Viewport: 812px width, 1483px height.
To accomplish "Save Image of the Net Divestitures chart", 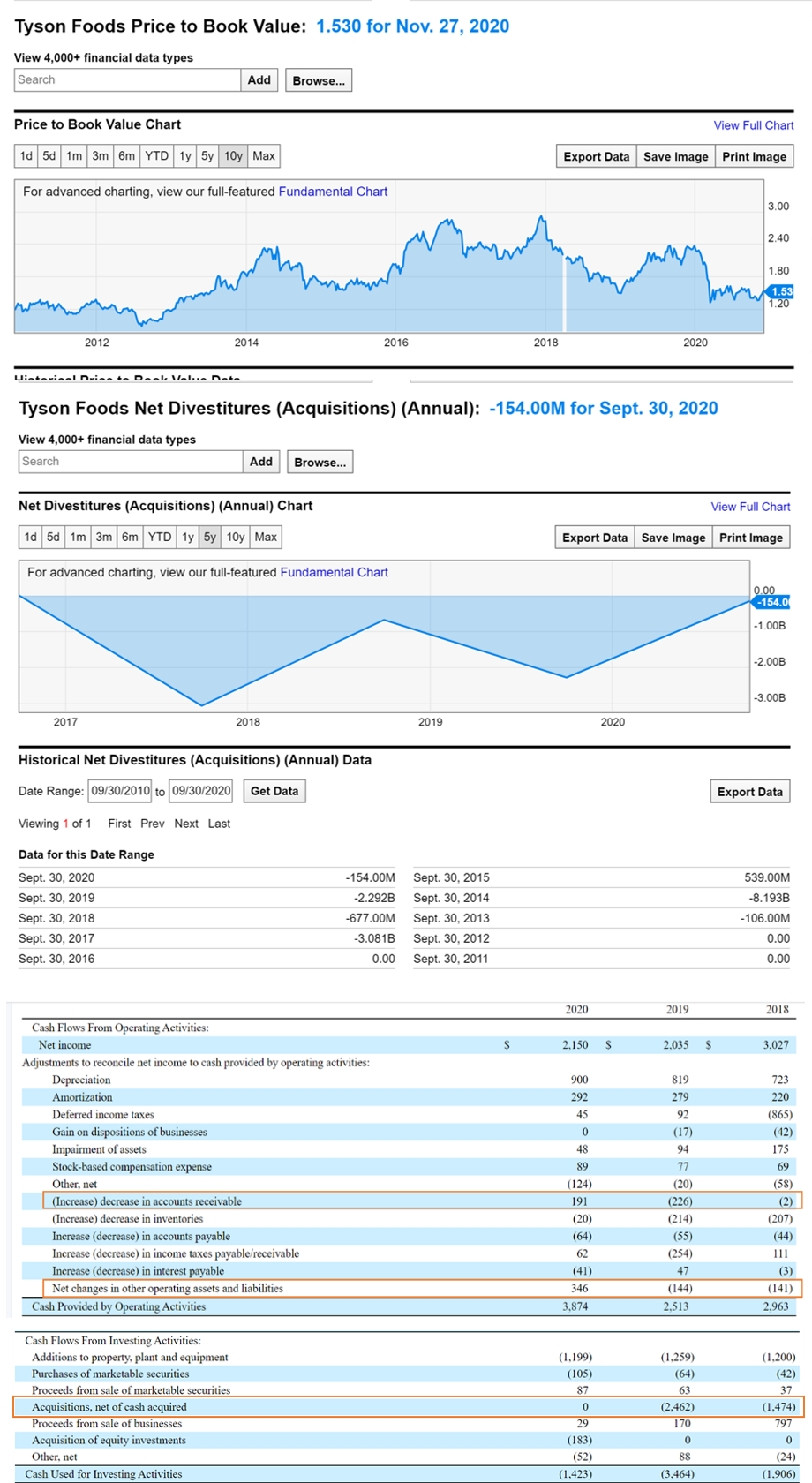I will (x=673, y=538).
